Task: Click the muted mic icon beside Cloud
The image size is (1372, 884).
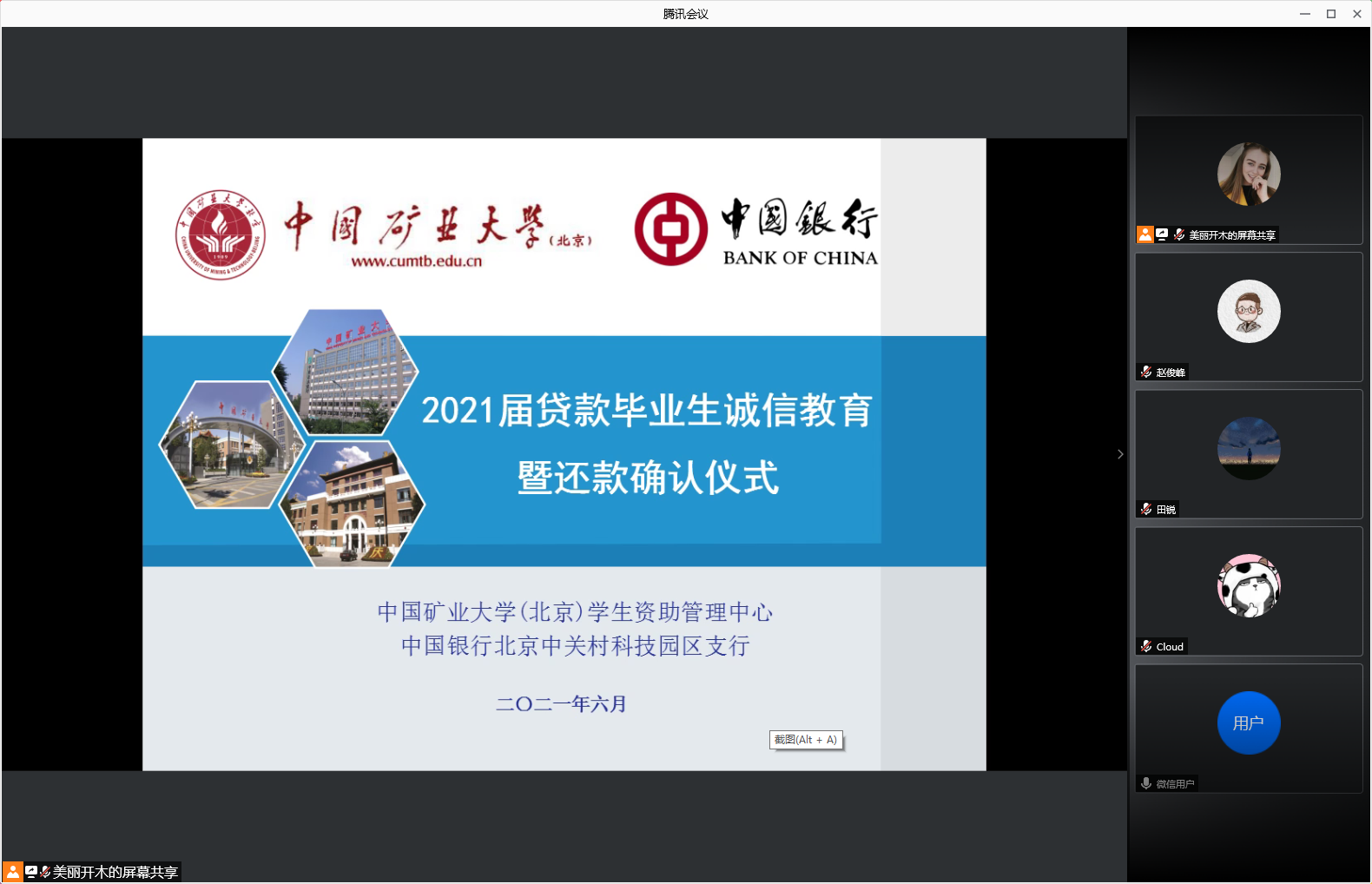Action: [x=1146, y=646]
